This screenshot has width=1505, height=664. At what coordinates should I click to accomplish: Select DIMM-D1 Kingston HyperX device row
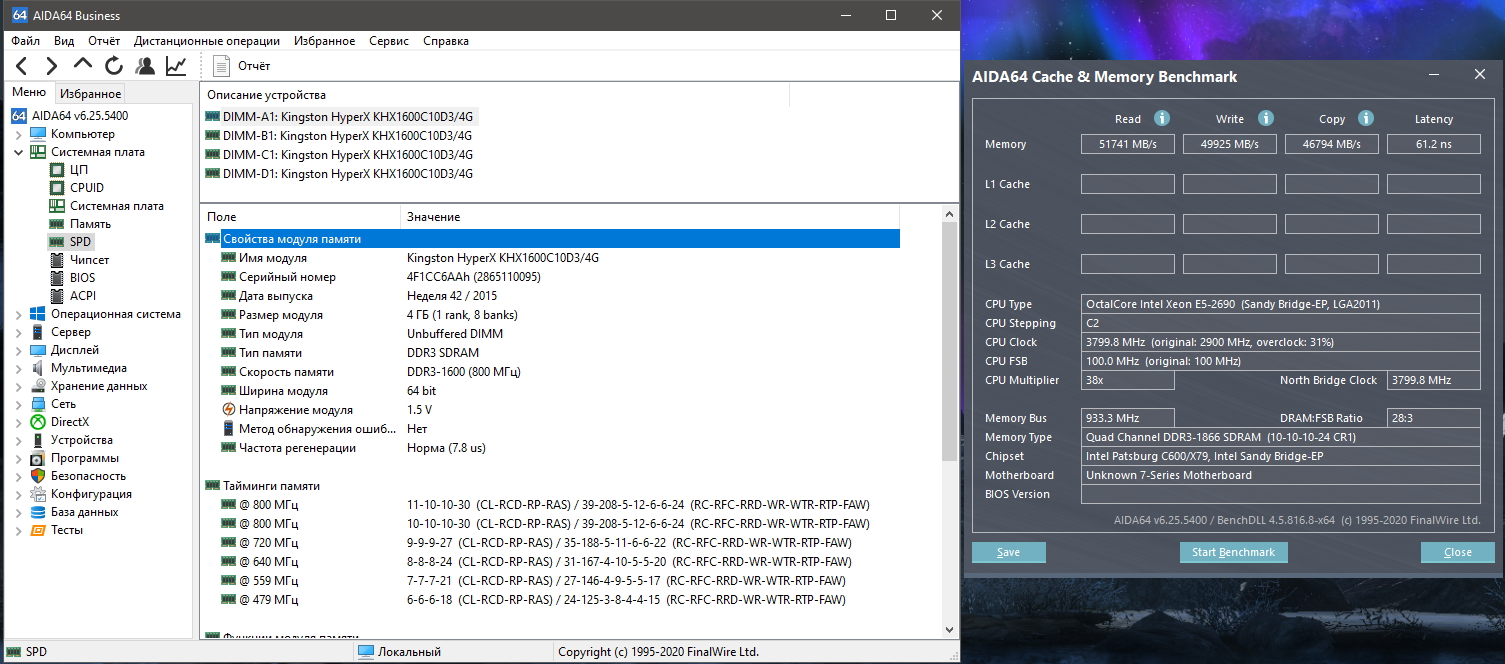tap(340, 173)
